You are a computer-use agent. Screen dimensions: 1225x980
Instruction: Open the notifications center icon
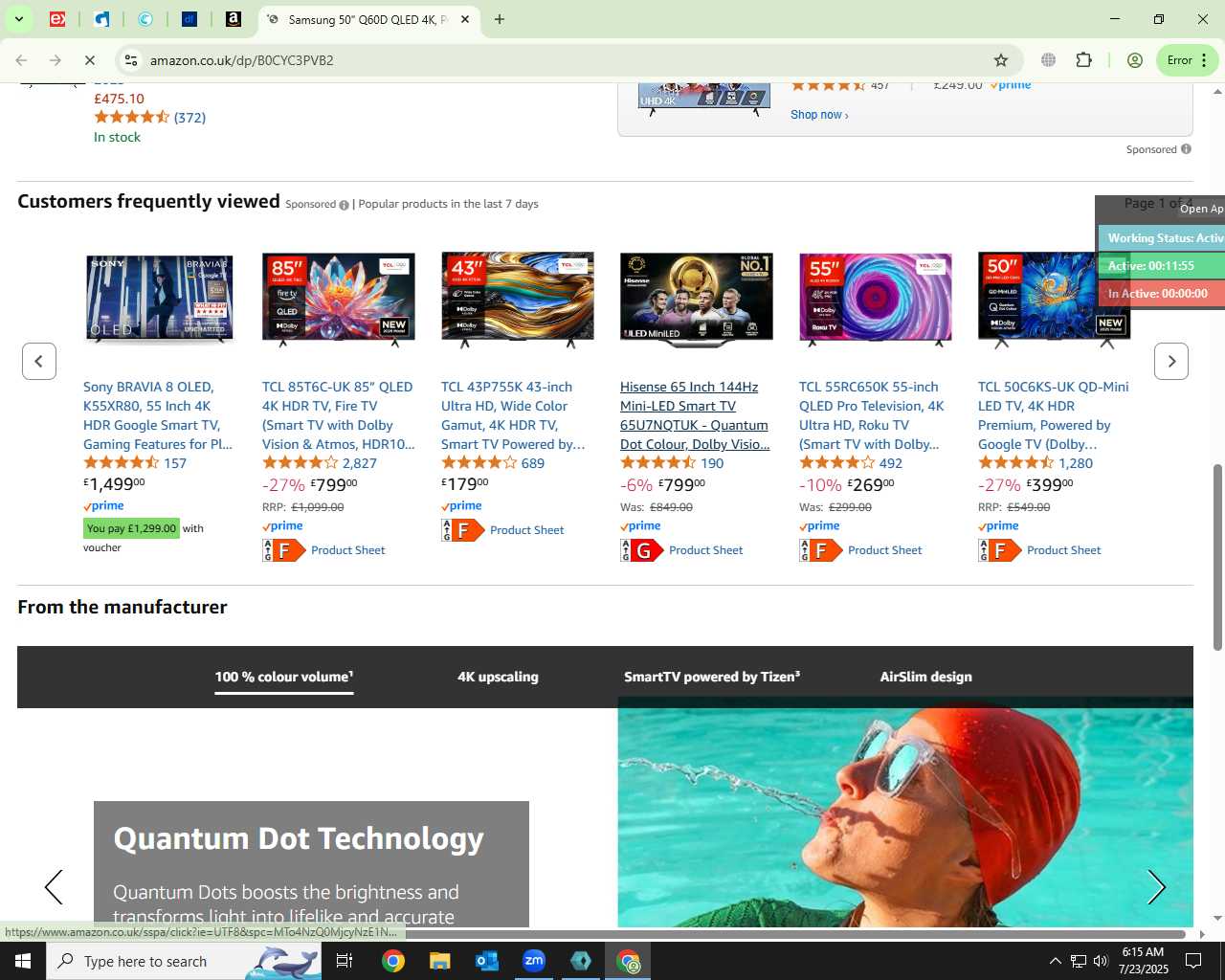coord(1193,961)
